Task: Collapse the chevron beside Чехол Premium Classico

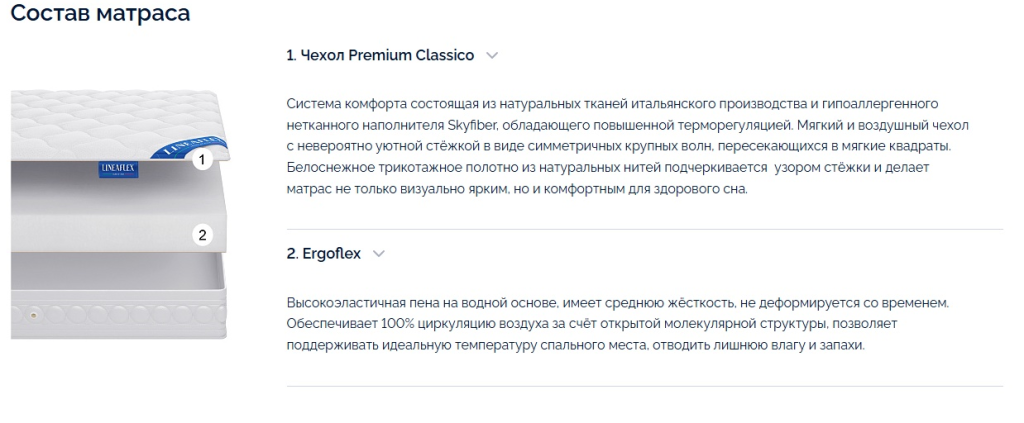Action: point(492,55)
